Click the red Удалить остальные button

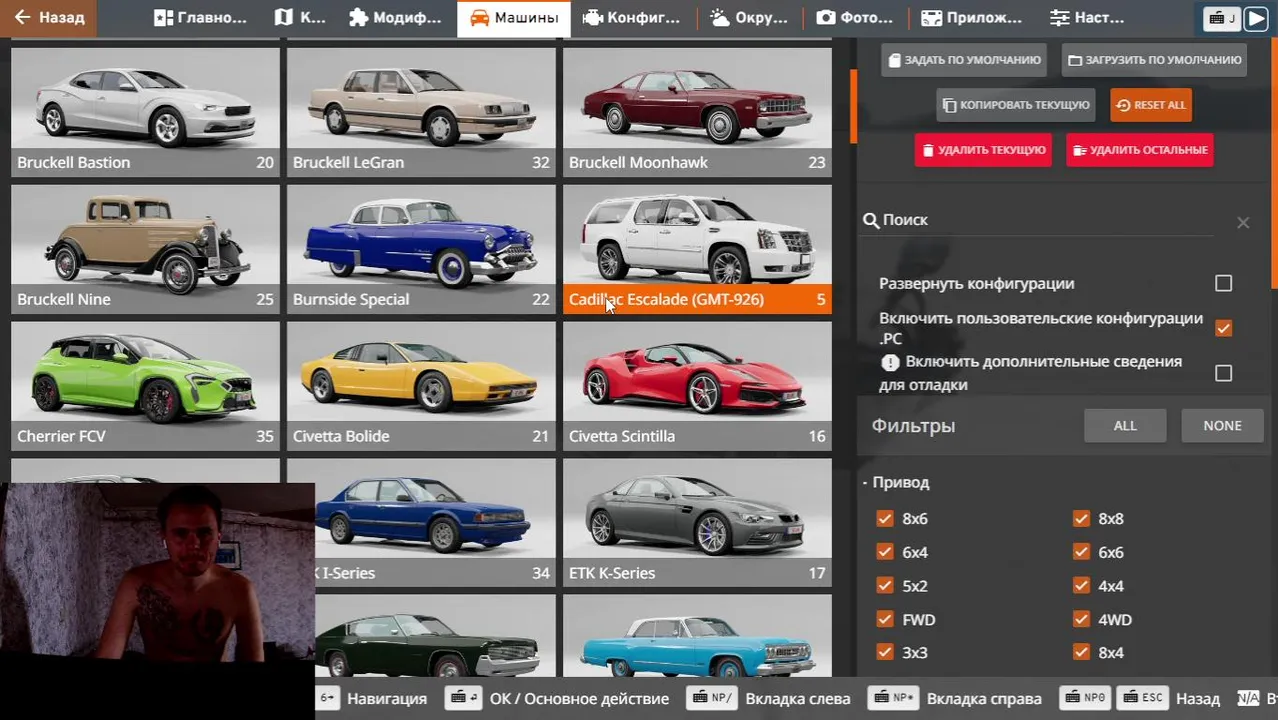(1140, 150)
